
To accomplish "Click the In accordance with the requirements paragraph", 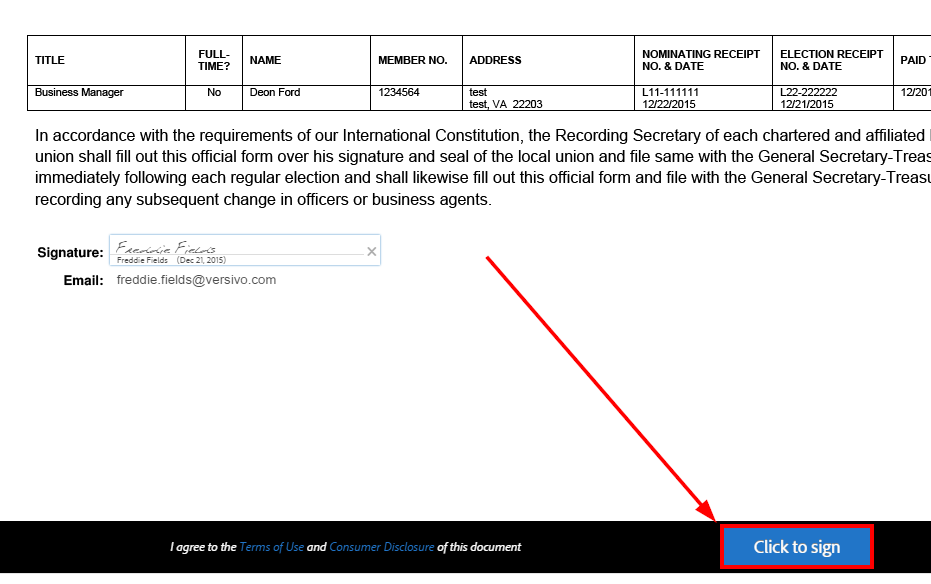I will tap(483, 167).
